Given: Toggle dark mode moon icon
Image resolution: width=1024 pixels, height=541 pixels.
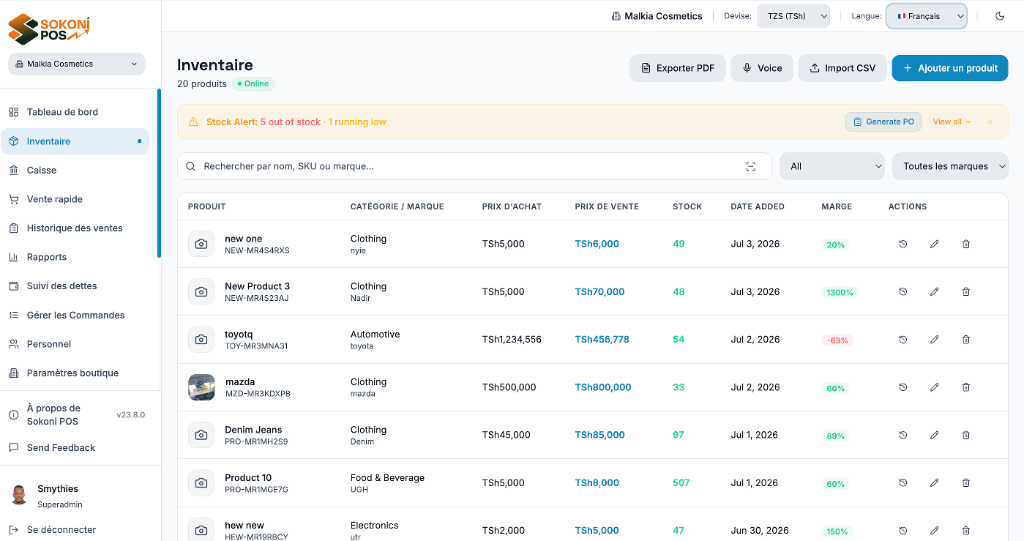Looking at the screenshot, I should [999, 16].
